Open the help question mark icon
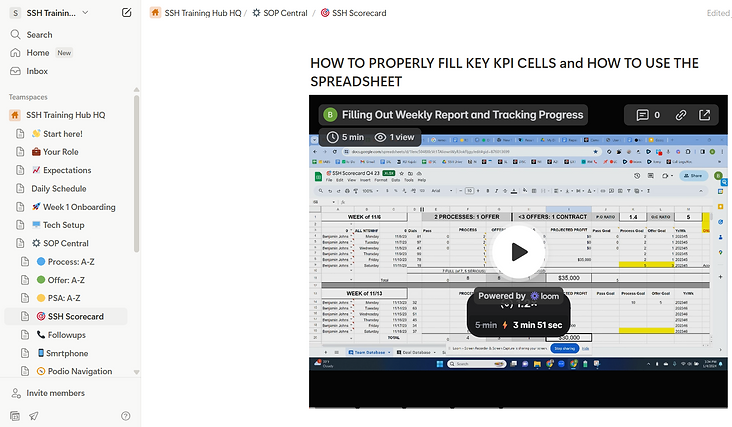 [x=126, y=416]
